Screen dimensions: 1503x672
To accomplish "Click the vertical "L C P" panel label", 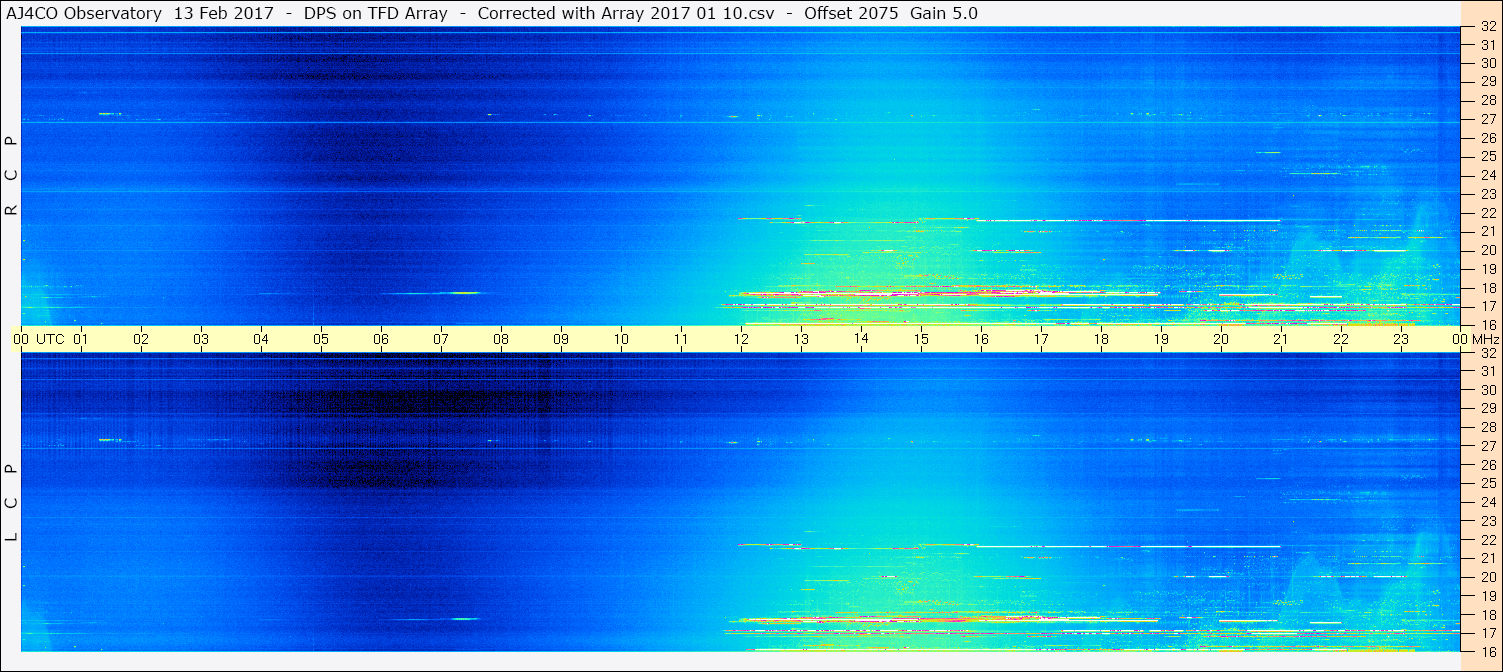I will [x=12, y=503].
